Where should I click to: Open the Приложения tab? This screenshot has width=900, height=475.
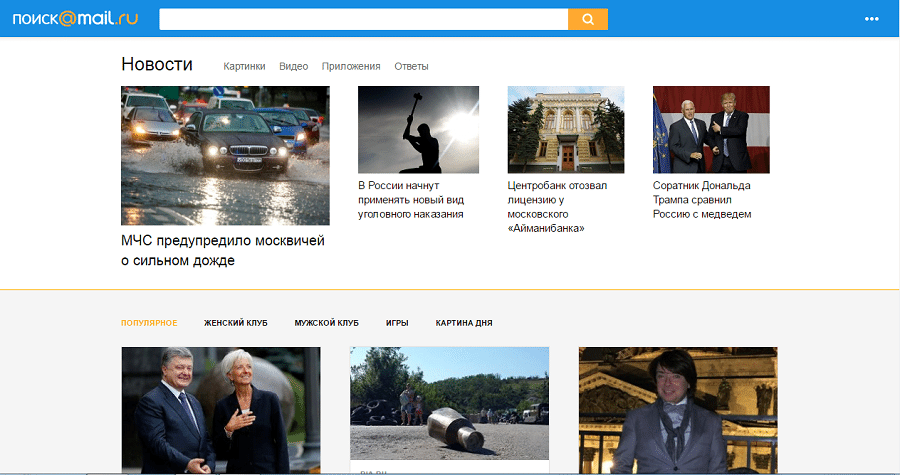pos(351,67)
